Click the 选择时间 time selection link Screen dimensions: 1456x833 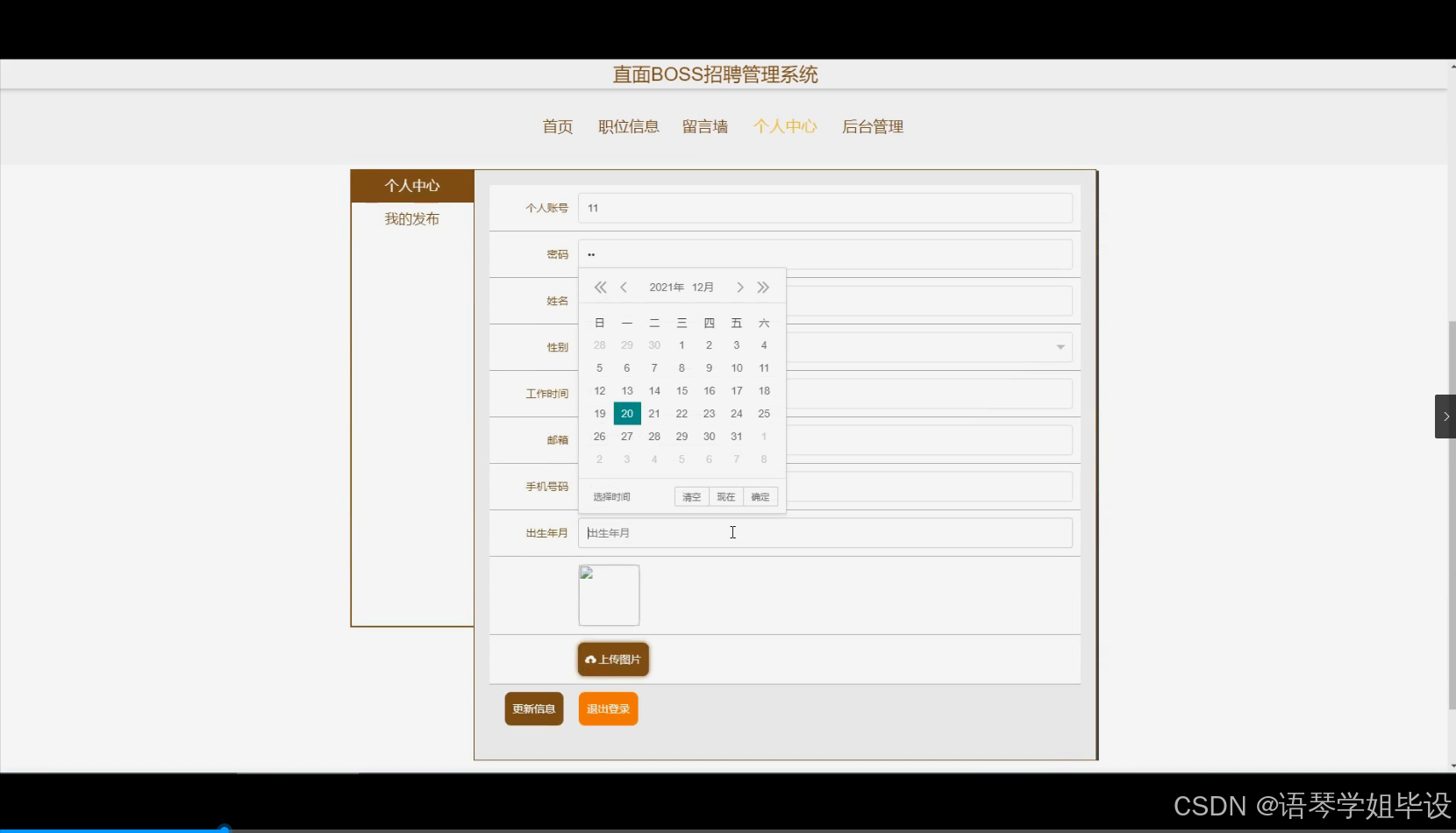coord(611,496)
